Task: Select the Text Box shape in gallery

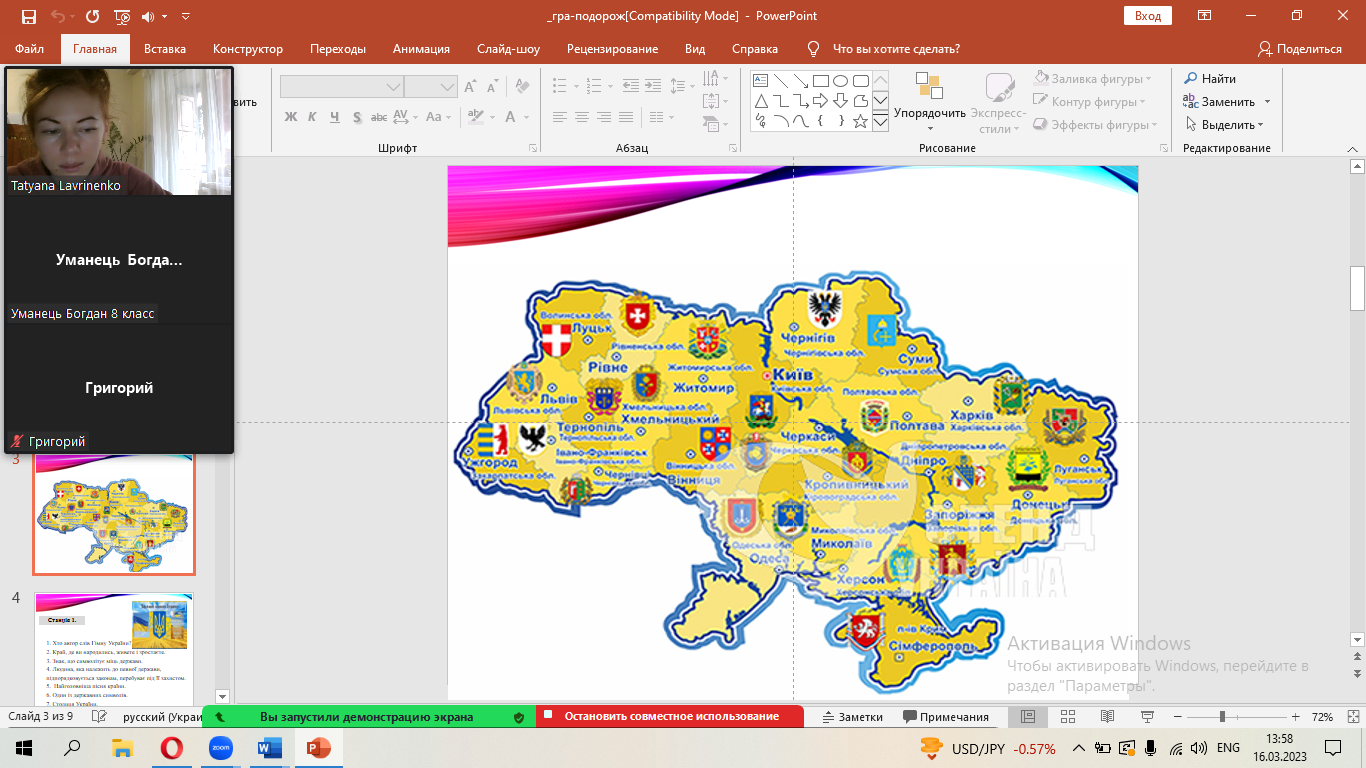Action: click(x=760, y=81)
